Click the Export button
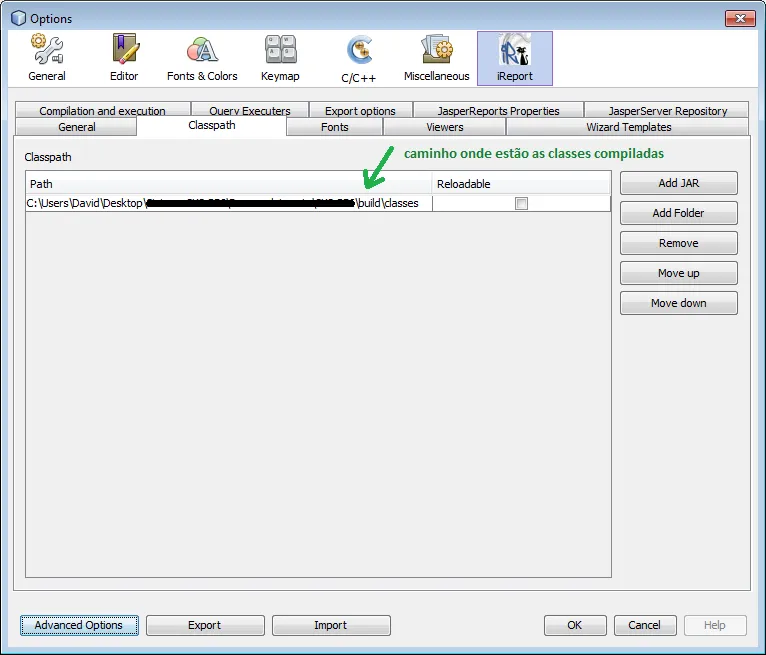This screenshot has height=655, width=766. point(205,625)
